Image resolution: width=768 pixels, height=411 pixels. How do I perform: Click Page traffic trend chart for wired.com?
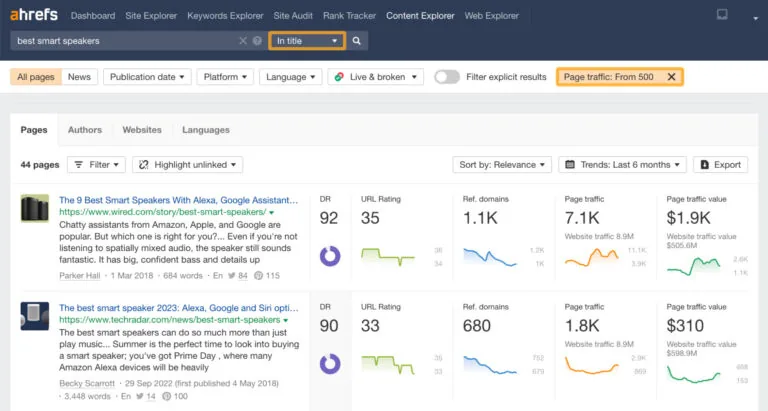click(x=592, y=257)
